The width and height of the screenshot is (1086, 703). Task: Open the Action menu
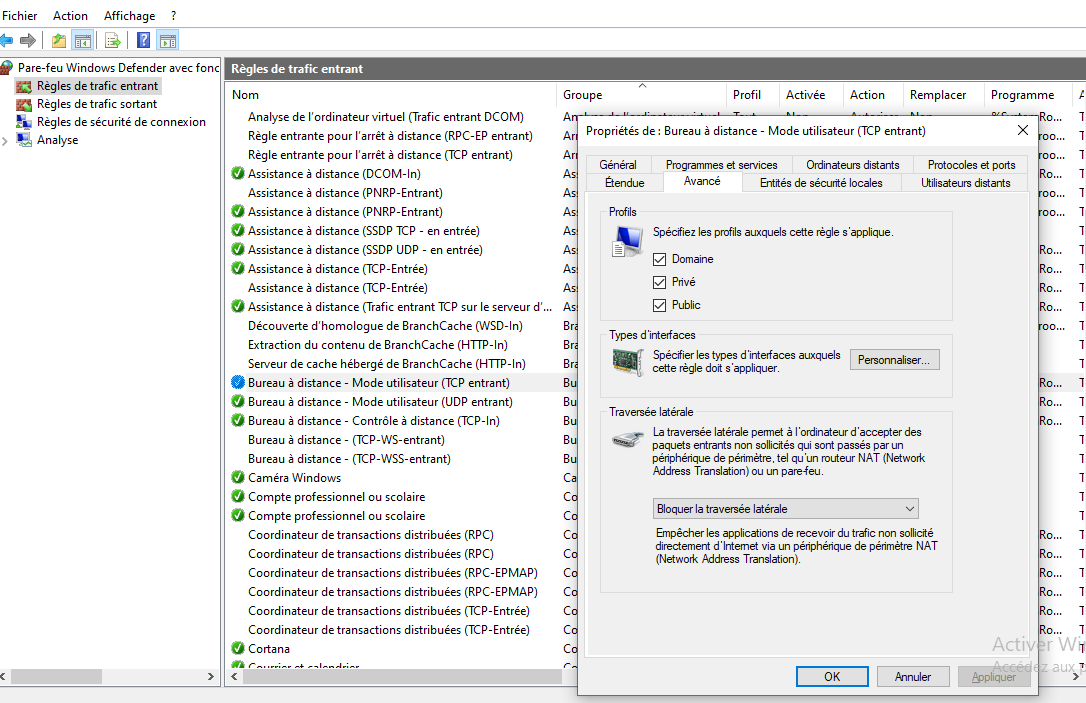[x=71, y=15]
